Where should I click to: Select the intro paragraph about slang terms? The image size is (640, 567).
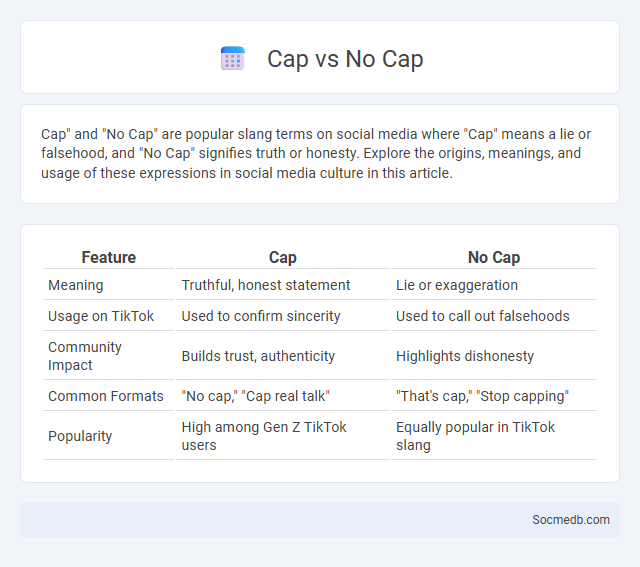pyautogui.click(x=316, y=153)
